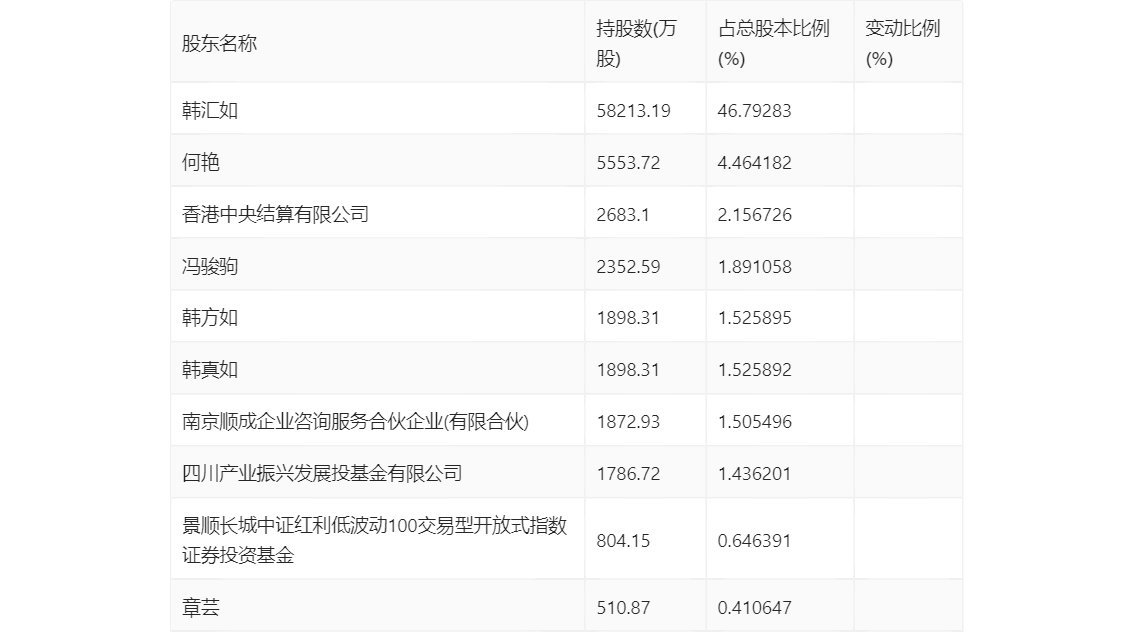Select the percentage 4.464182

coord(754,163)
